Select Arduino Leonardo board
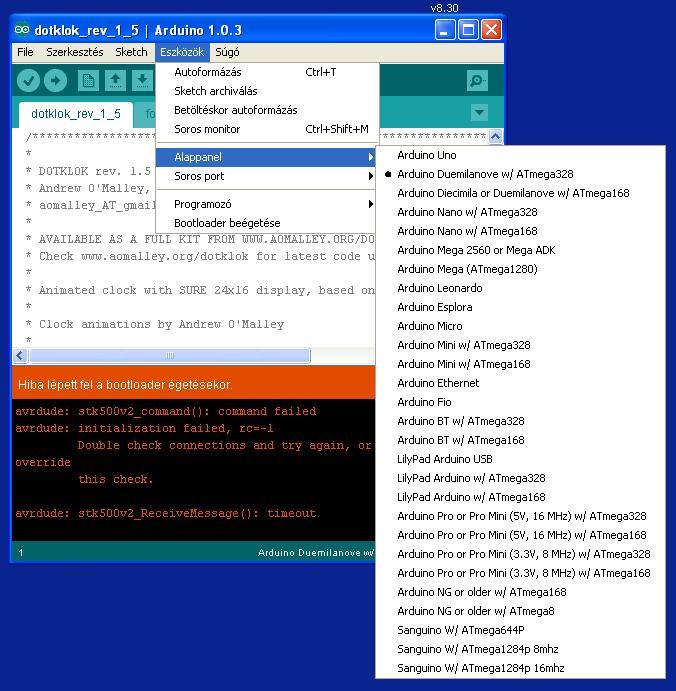Screen dimensions: 676x691 [520, 288]
